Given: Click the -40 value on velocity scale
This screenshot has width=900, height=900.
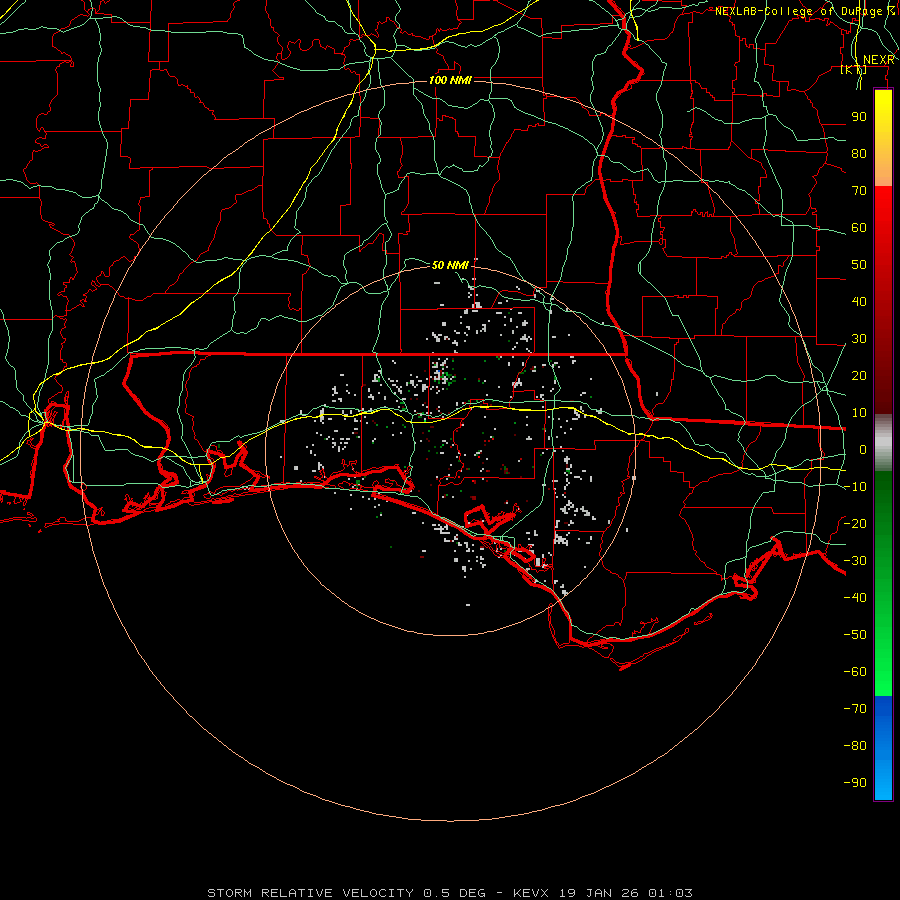Looking at the screenshot, I should (855, 598).
